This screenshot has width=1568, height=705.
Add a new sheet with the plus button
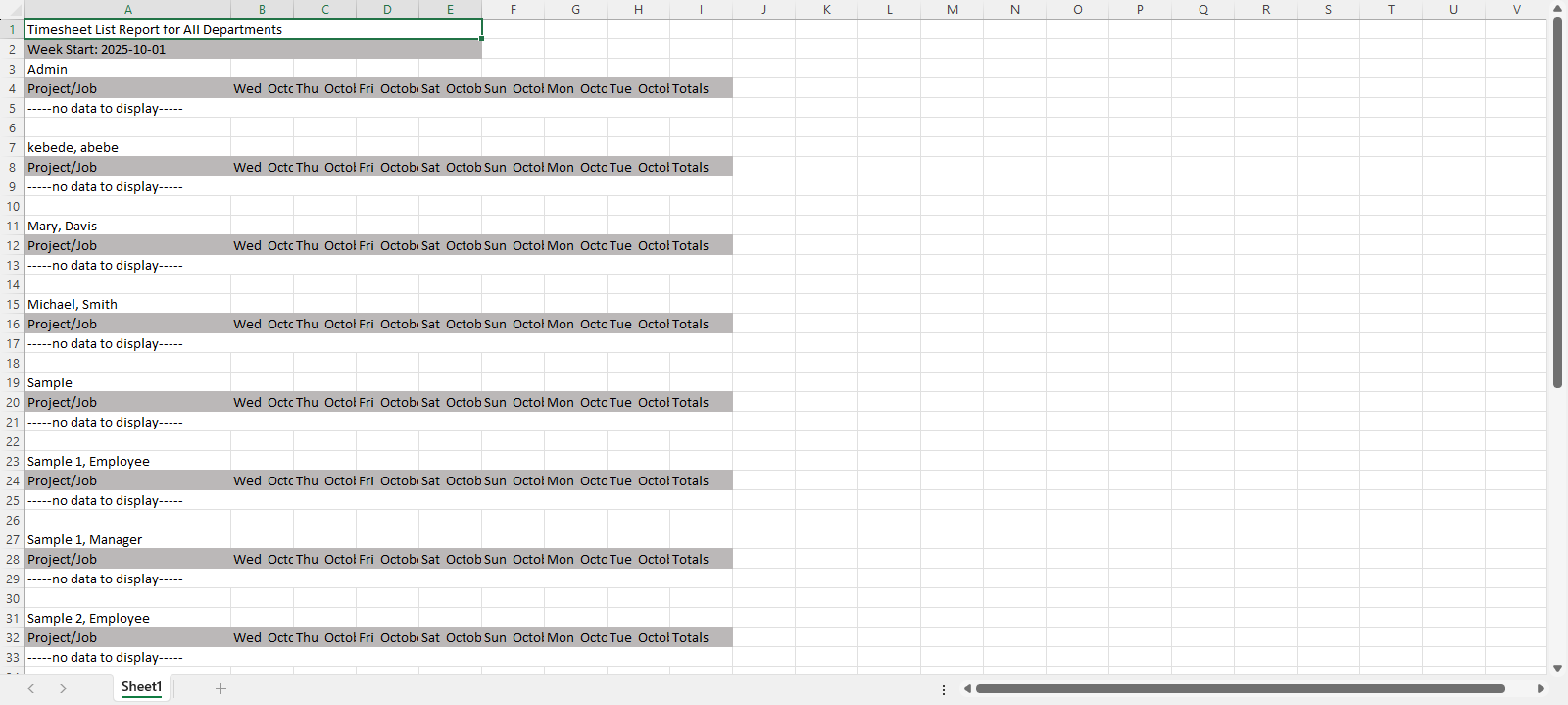click(x=220, y=688)
